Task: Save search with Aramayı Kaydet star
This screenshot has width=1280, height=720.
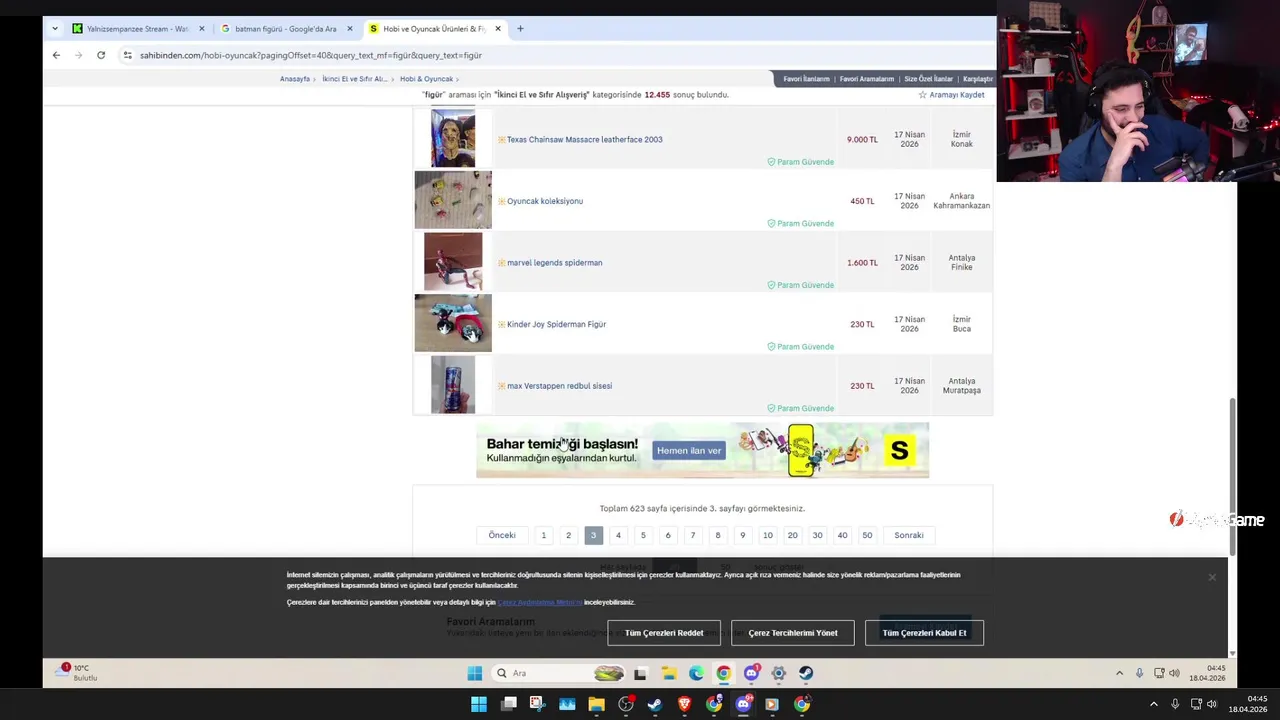Action: 951,95
